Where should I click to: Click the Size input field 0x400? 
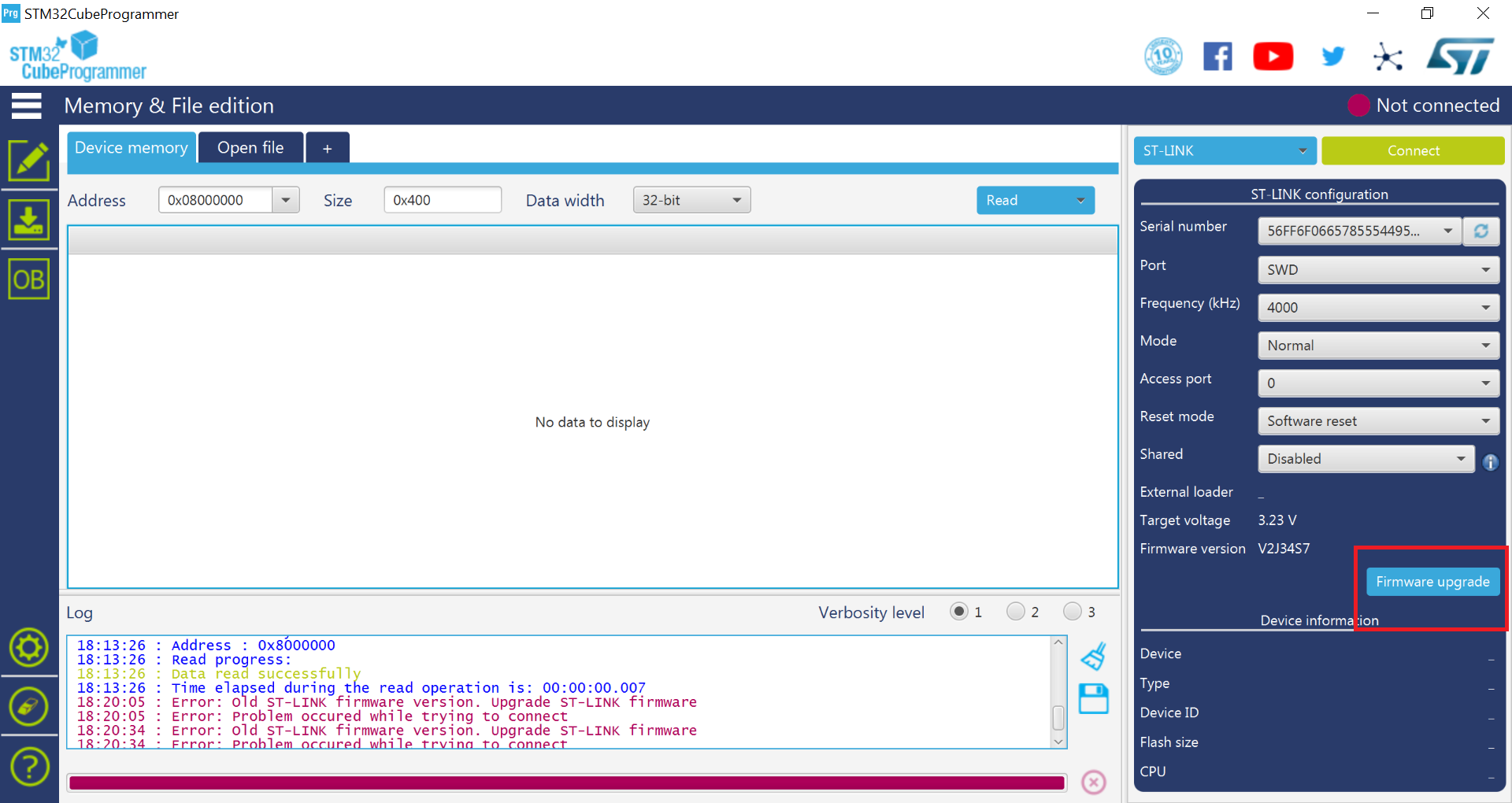pyautogui.click(x=443, y=200)
